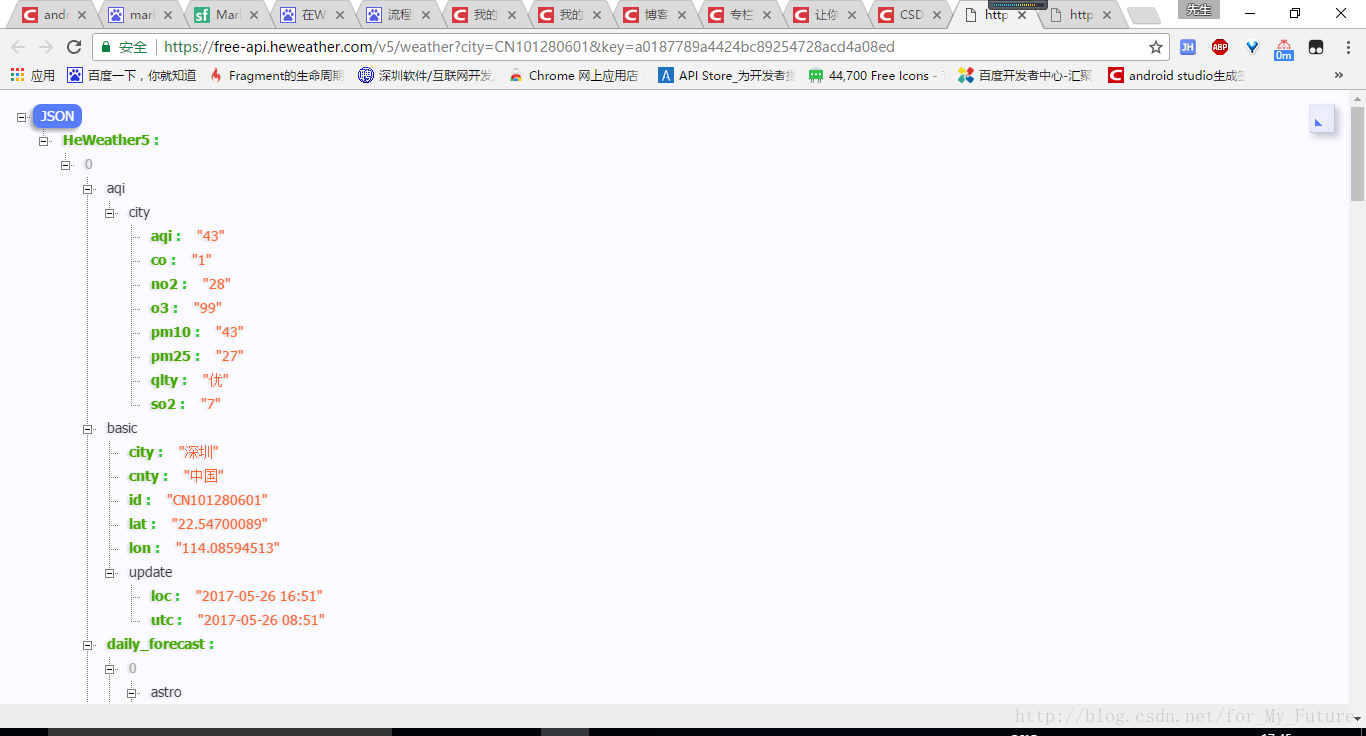
Task: Collapse the astro node
Action: click(132, 693)
